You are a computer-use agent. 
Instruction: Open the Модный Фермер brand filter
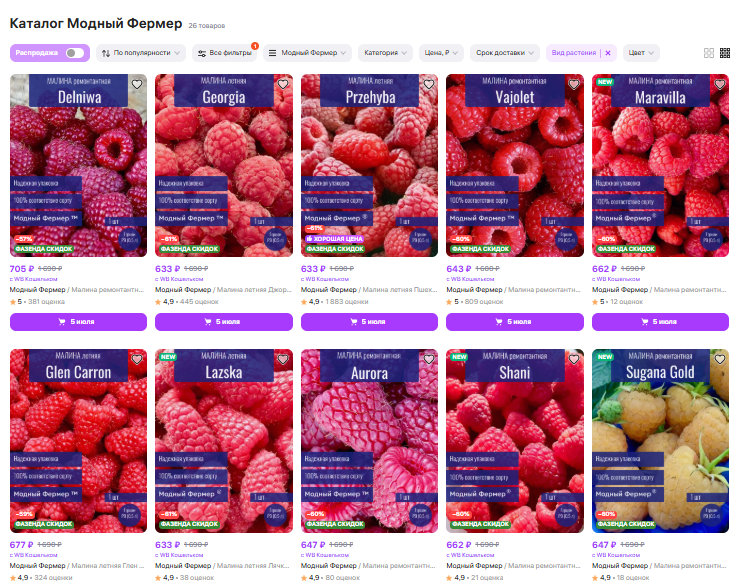[x=307, y=53]
